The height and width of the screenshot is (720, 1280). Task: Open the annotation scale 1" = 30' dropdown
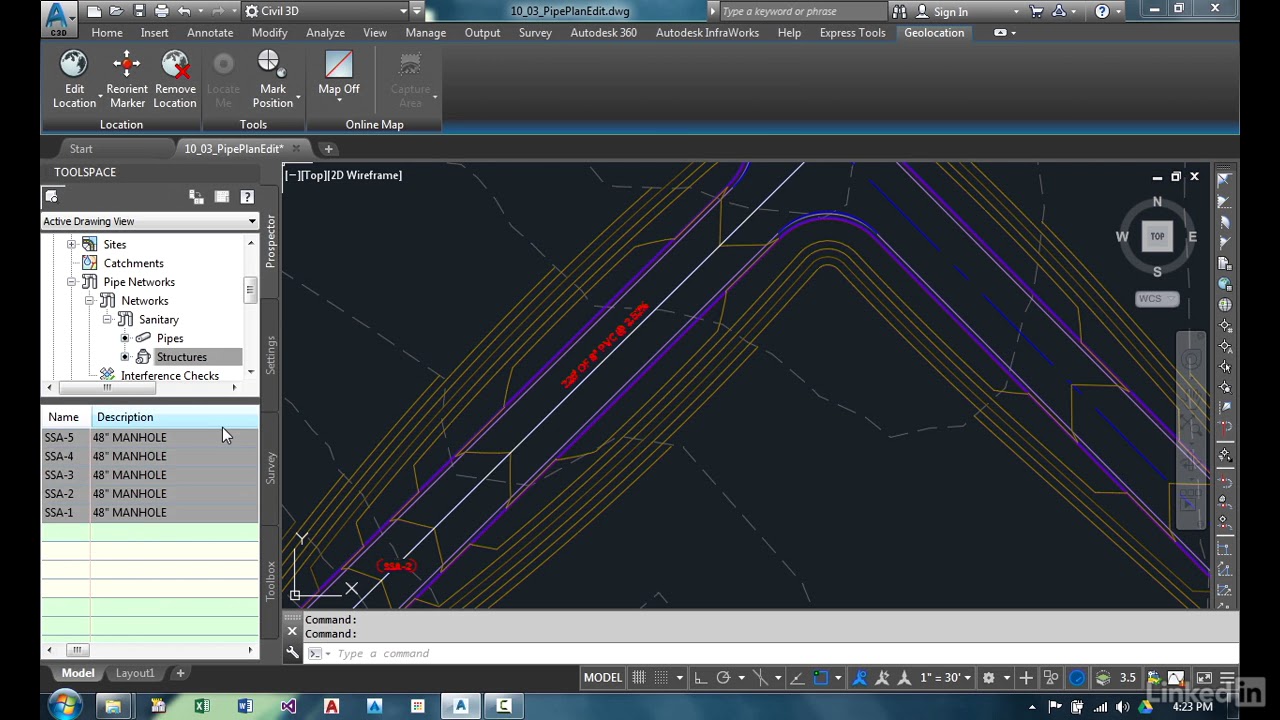pos(945,678)
